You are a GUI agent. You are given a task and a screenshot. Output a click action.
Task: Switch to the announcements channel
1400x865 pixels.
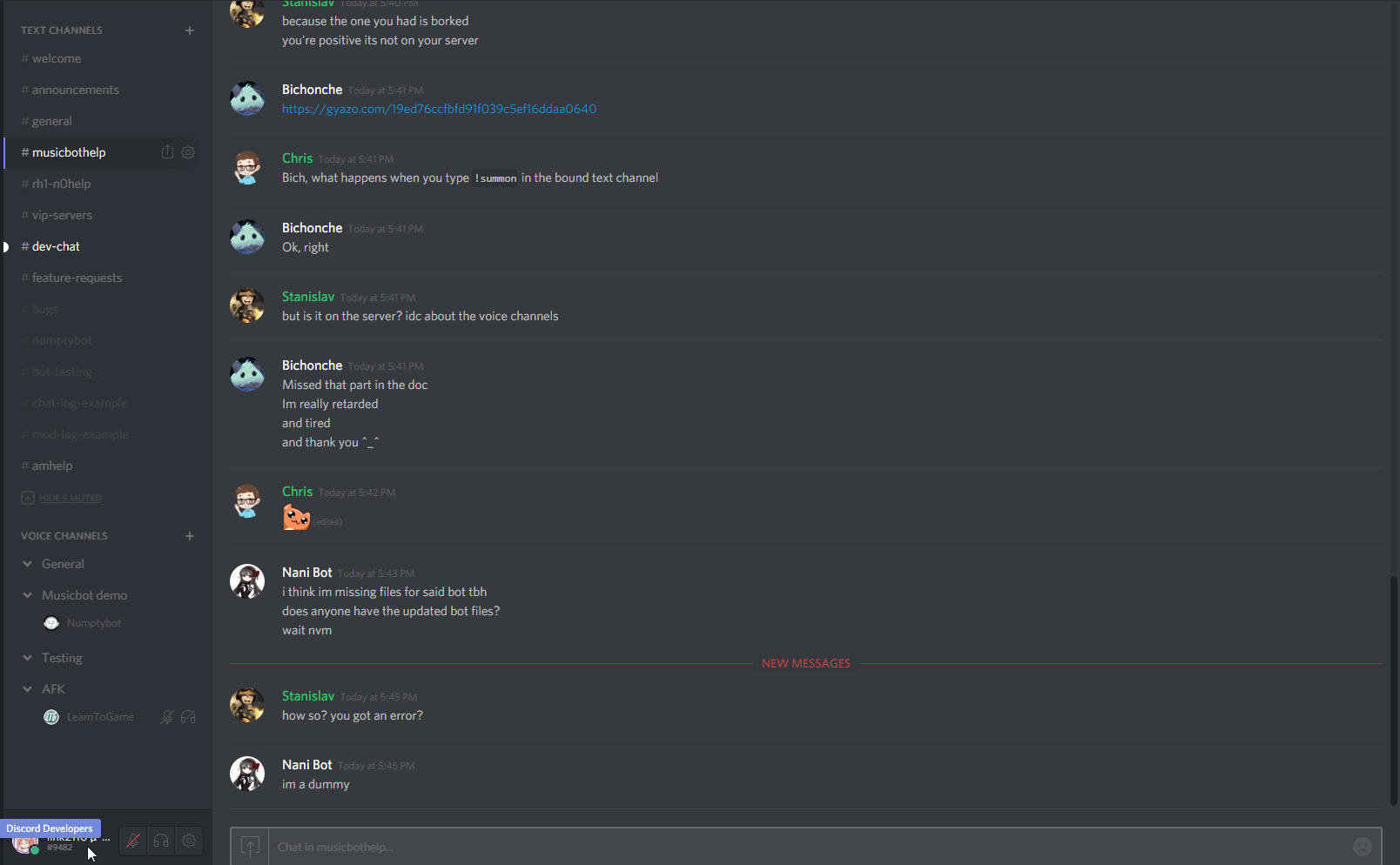tap(75, 90)
